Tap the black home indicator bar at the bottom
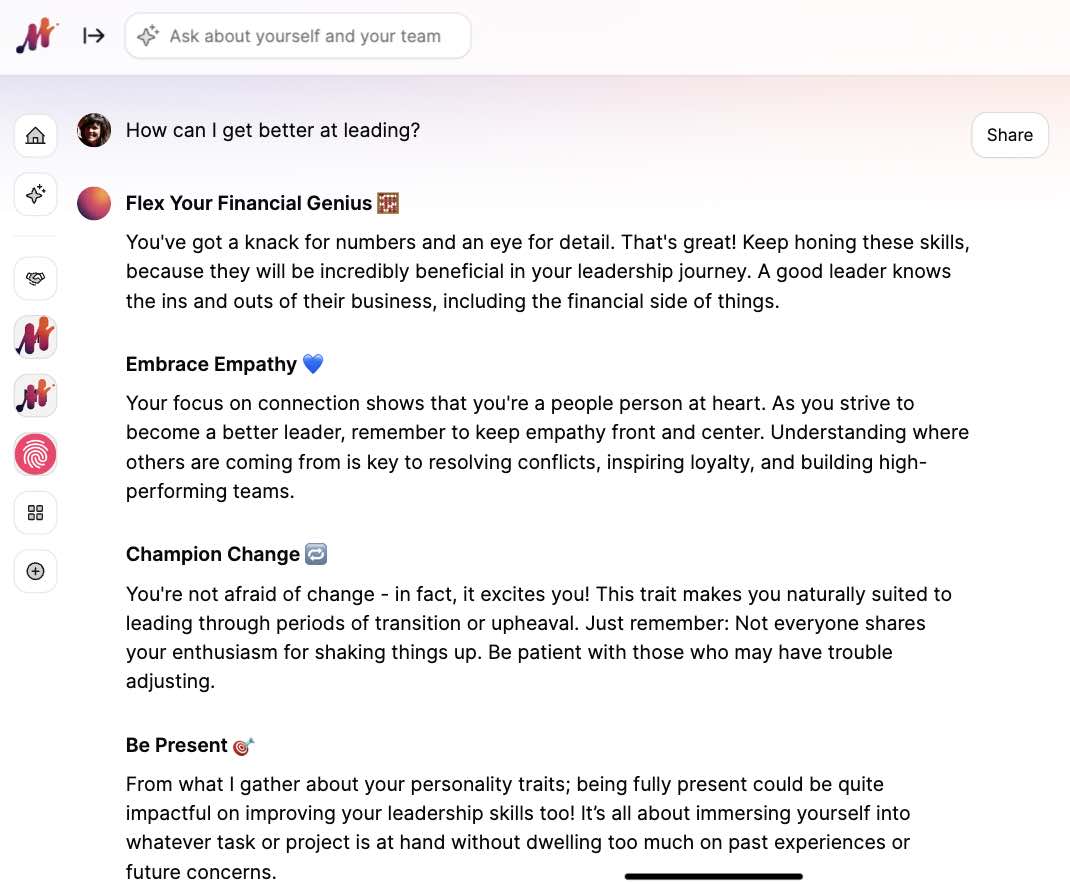1070x884 pixels. tap(713, 876)
